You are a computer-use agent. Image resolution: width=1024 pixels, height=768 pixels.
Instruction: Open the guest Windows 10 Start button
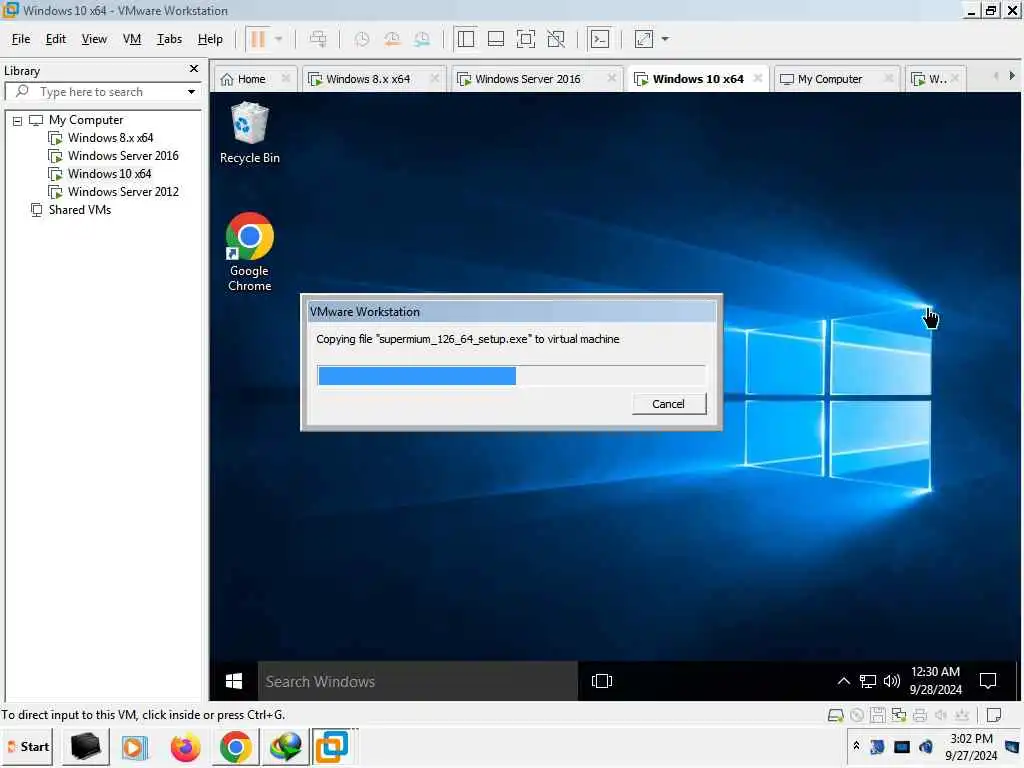(234, 681)
